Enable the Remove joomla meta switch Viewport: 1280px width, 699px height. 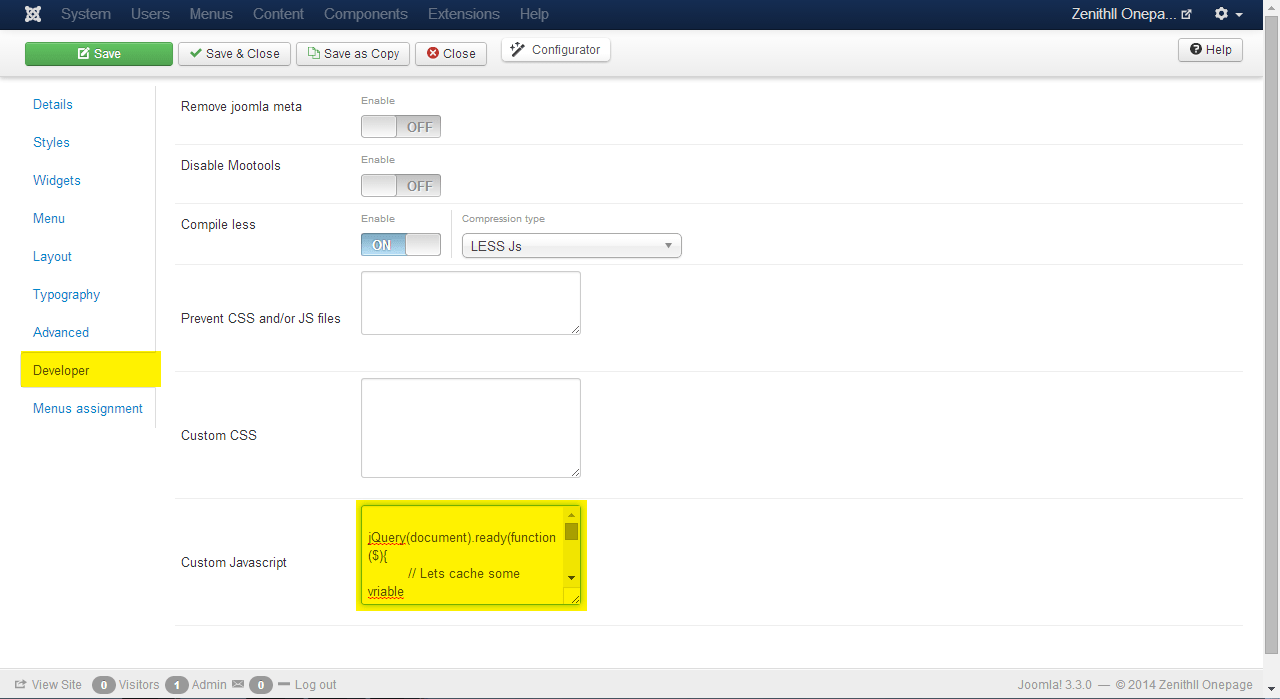[x=400, y=127]
